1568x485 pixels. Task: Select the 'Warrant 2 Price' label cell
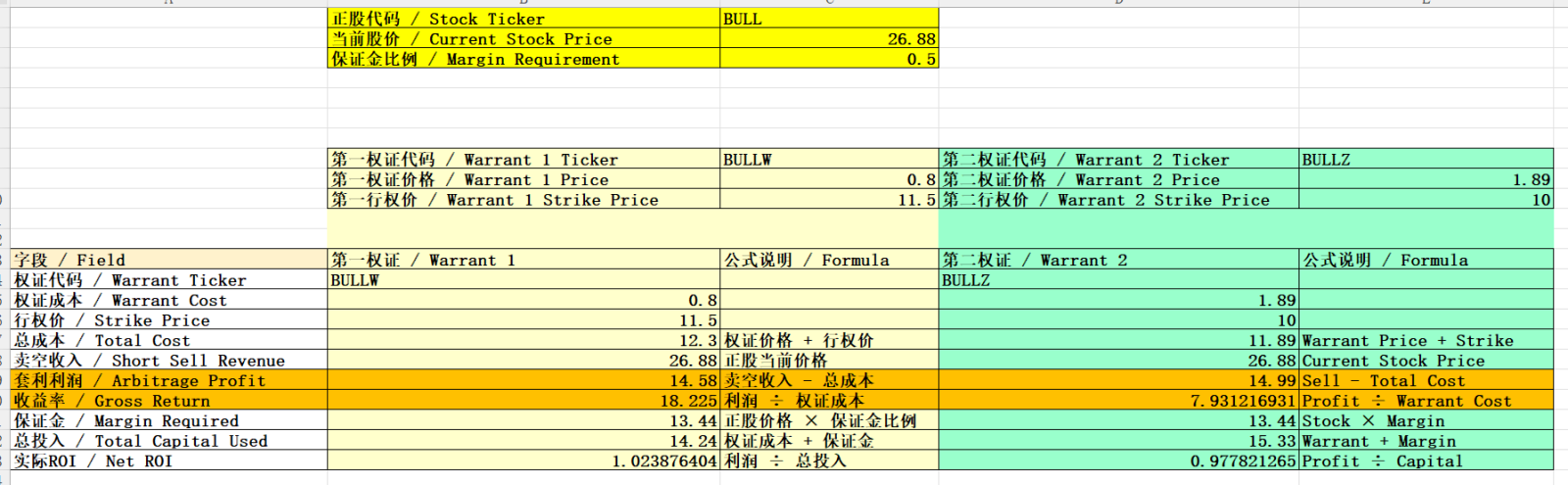(x=1119, y=179)
